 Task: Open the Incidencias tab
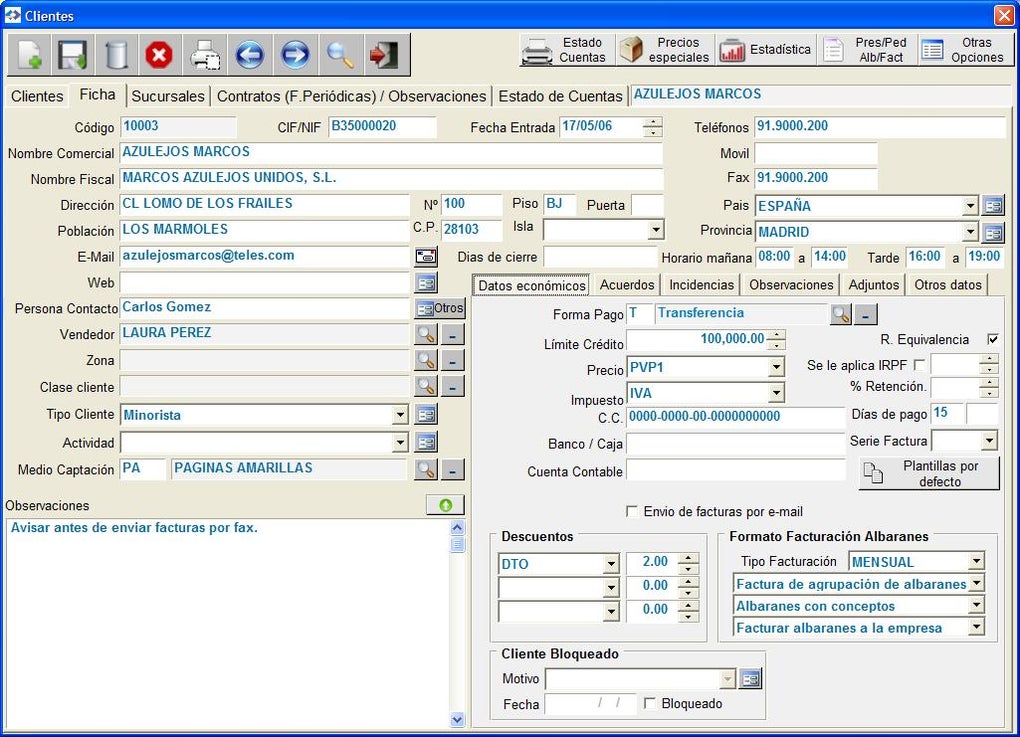(x=701, y=285)
